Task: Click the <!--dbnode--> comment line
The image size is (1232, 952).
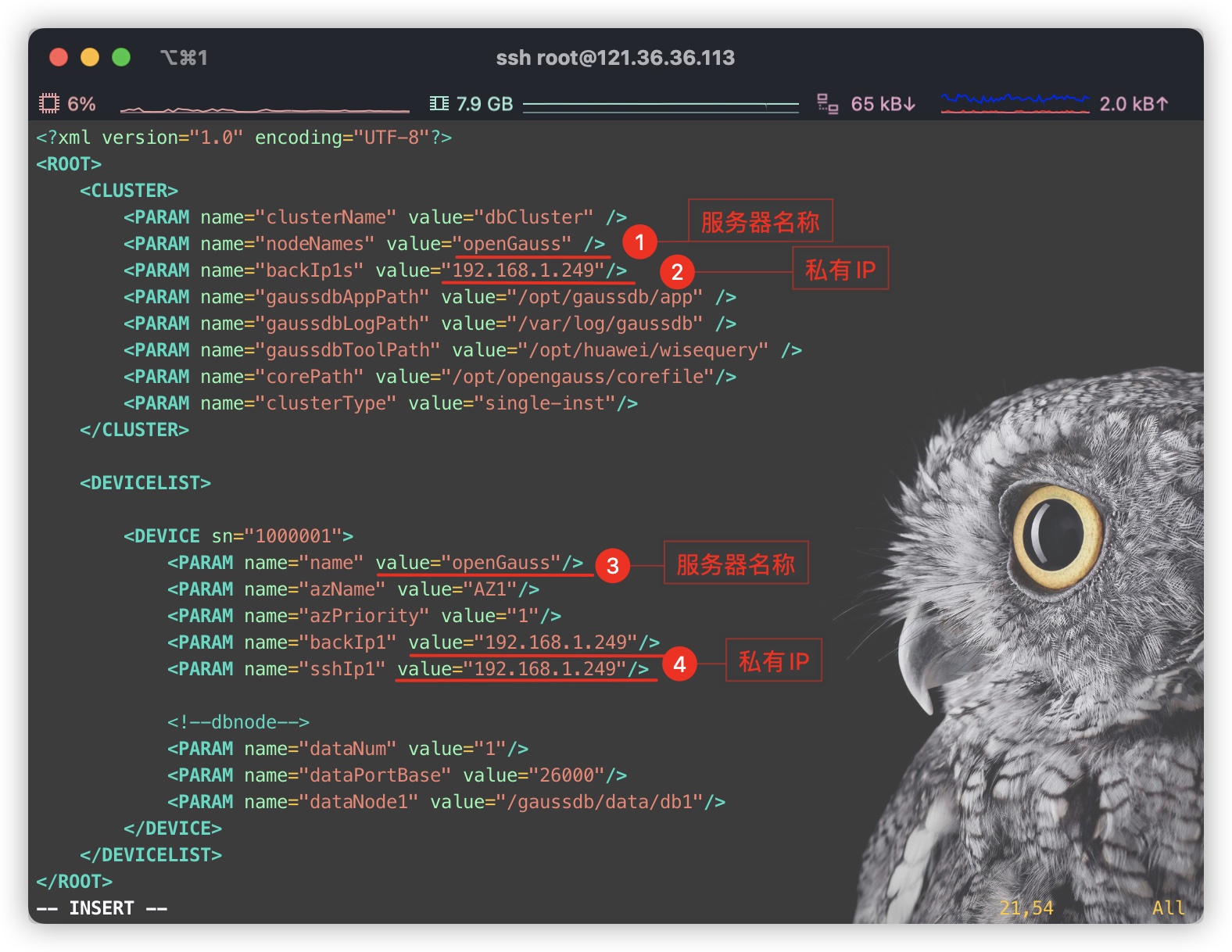Action: [238, 722]
